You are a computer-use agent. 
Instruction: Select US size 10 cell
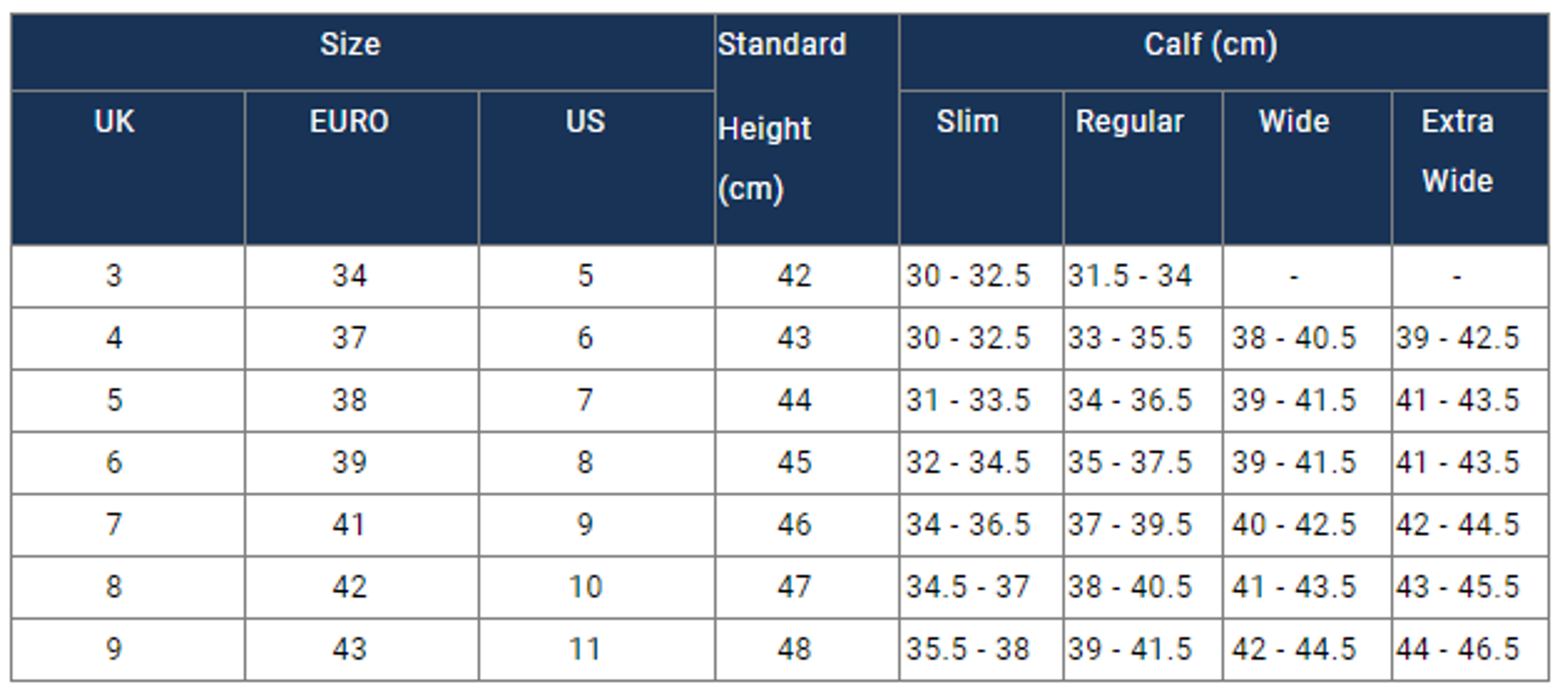tap(585, 587)
